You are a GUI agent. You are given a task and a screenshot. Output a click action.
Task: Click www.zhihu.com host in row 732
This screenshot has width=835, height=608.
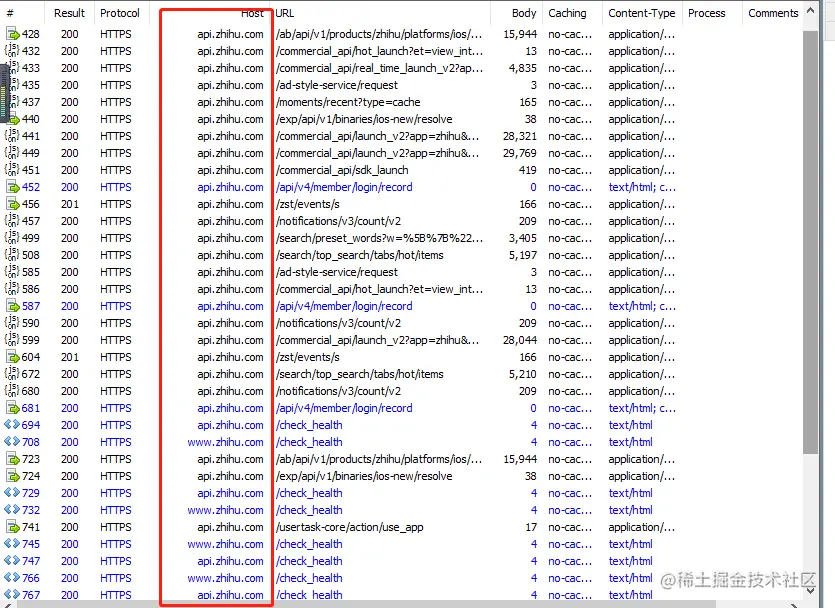[x=225, y=510]
